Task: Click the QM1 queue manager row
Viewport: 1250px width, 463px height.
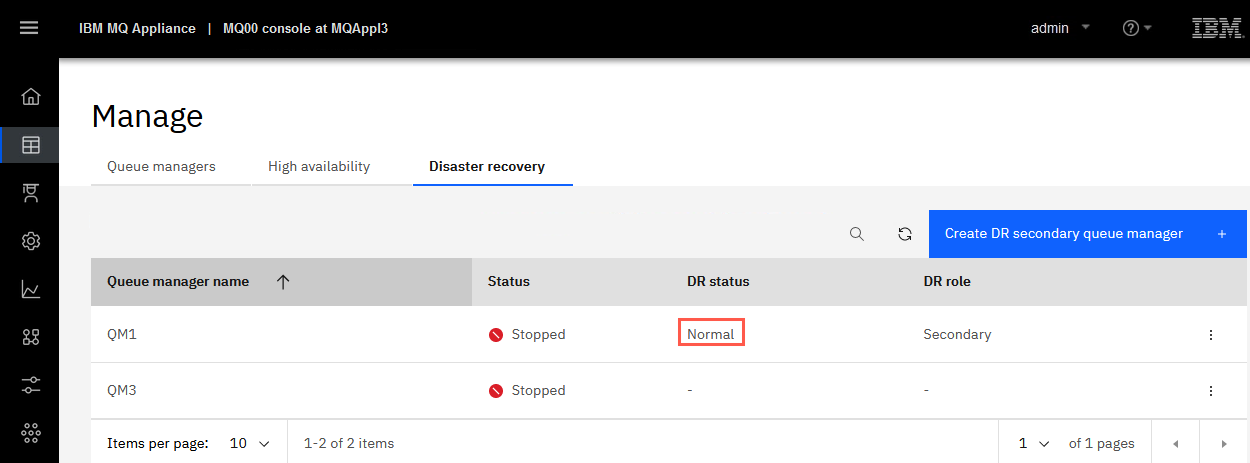Action: click(668, 335)
